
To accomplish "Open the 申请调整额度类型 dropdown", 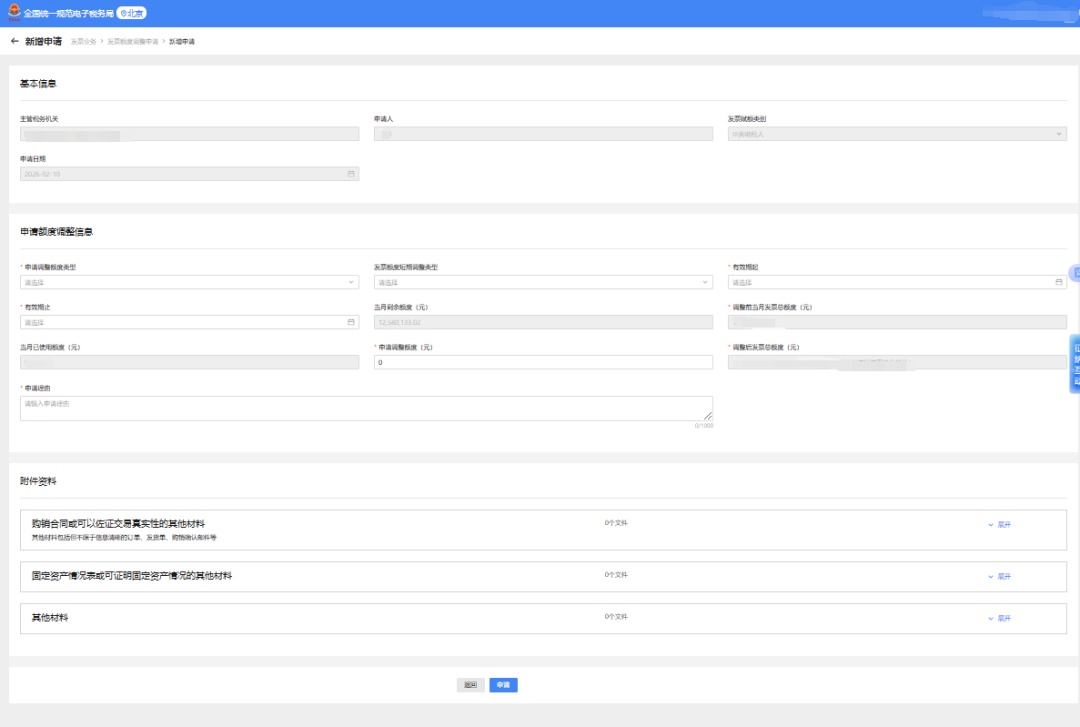I will pos(189,282).
